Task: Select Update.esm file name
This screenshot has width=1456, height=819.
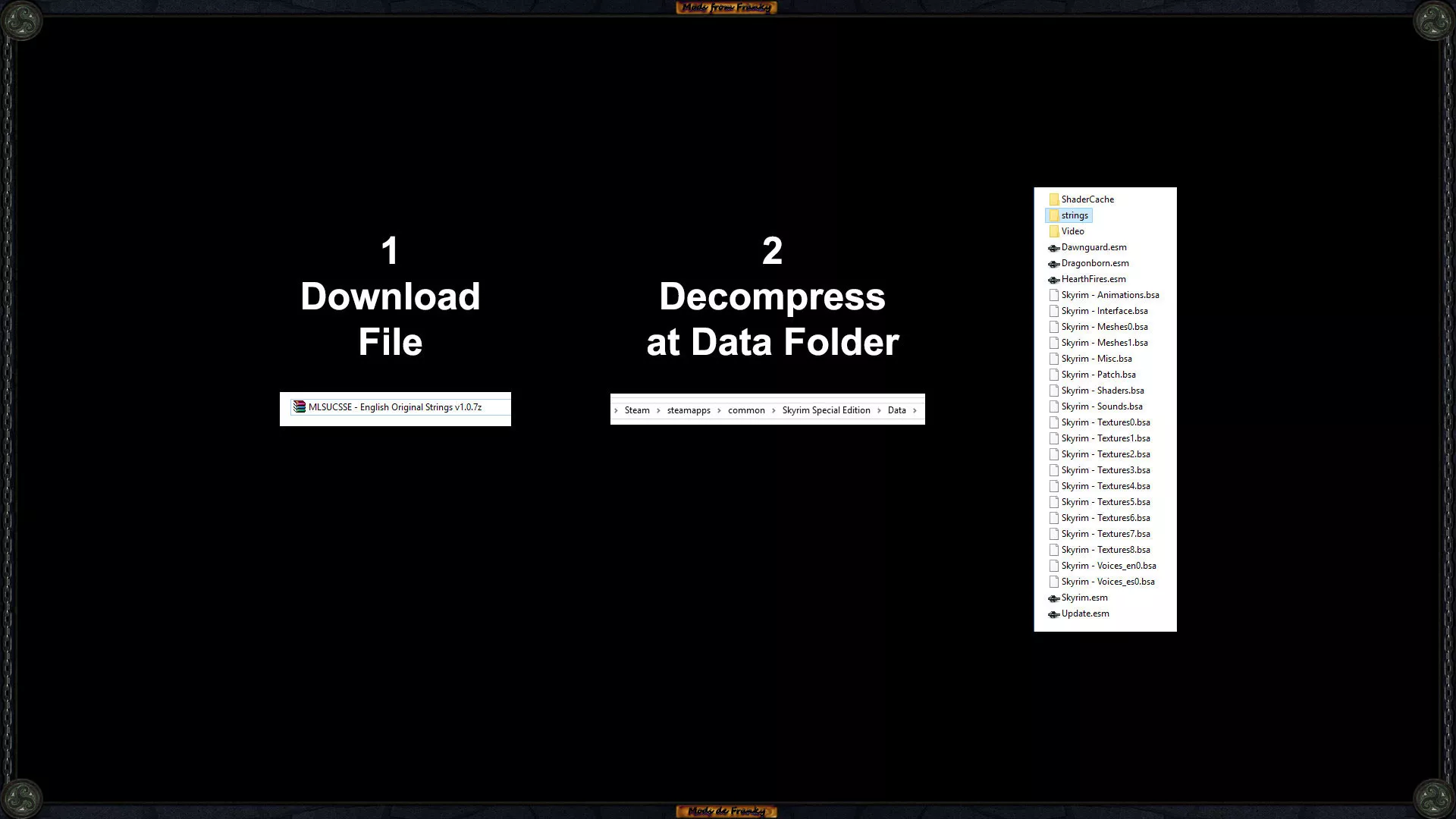Action: pyautogui.click(x=1085, y=613)
